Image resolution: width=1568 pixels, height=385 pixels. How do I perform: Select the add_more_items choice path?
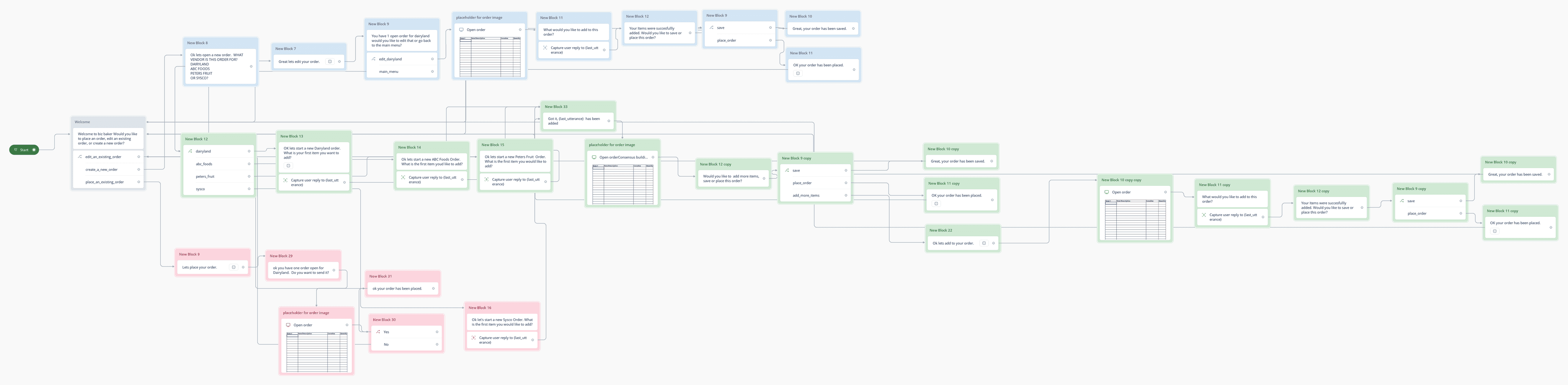816,195
